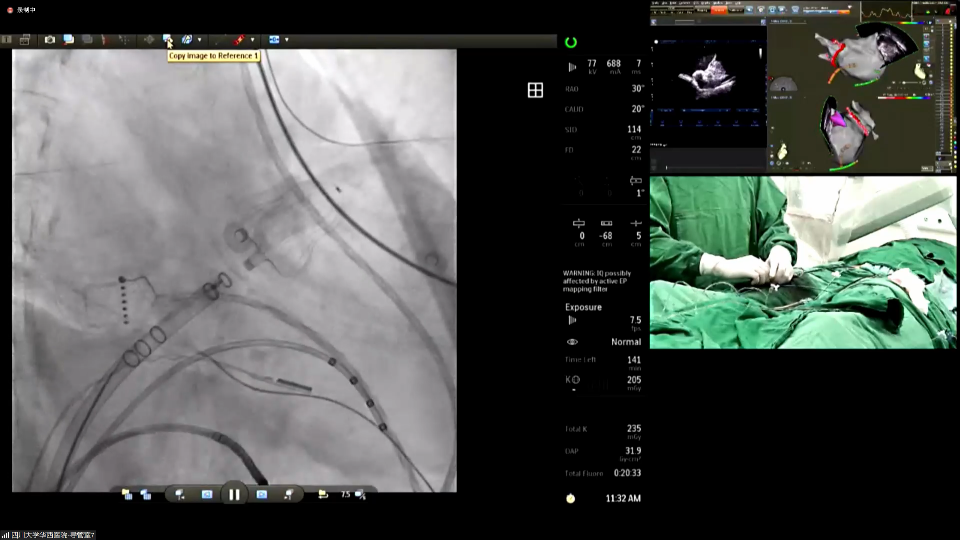Step to the previous image frame
The width and height of the screenshot is (960, 540).
[207, 494]
